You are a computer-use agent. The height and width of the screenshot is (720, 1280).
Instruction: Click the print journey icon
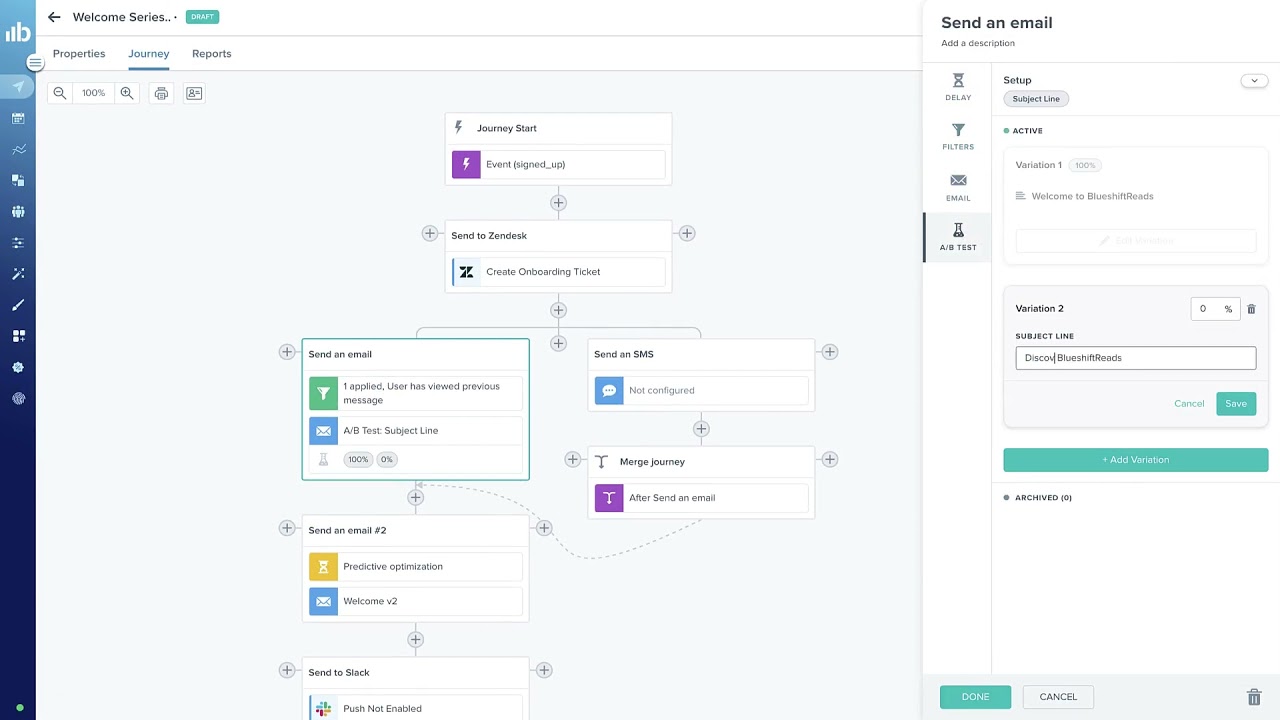pyautogui.click(x=161, y=93)
